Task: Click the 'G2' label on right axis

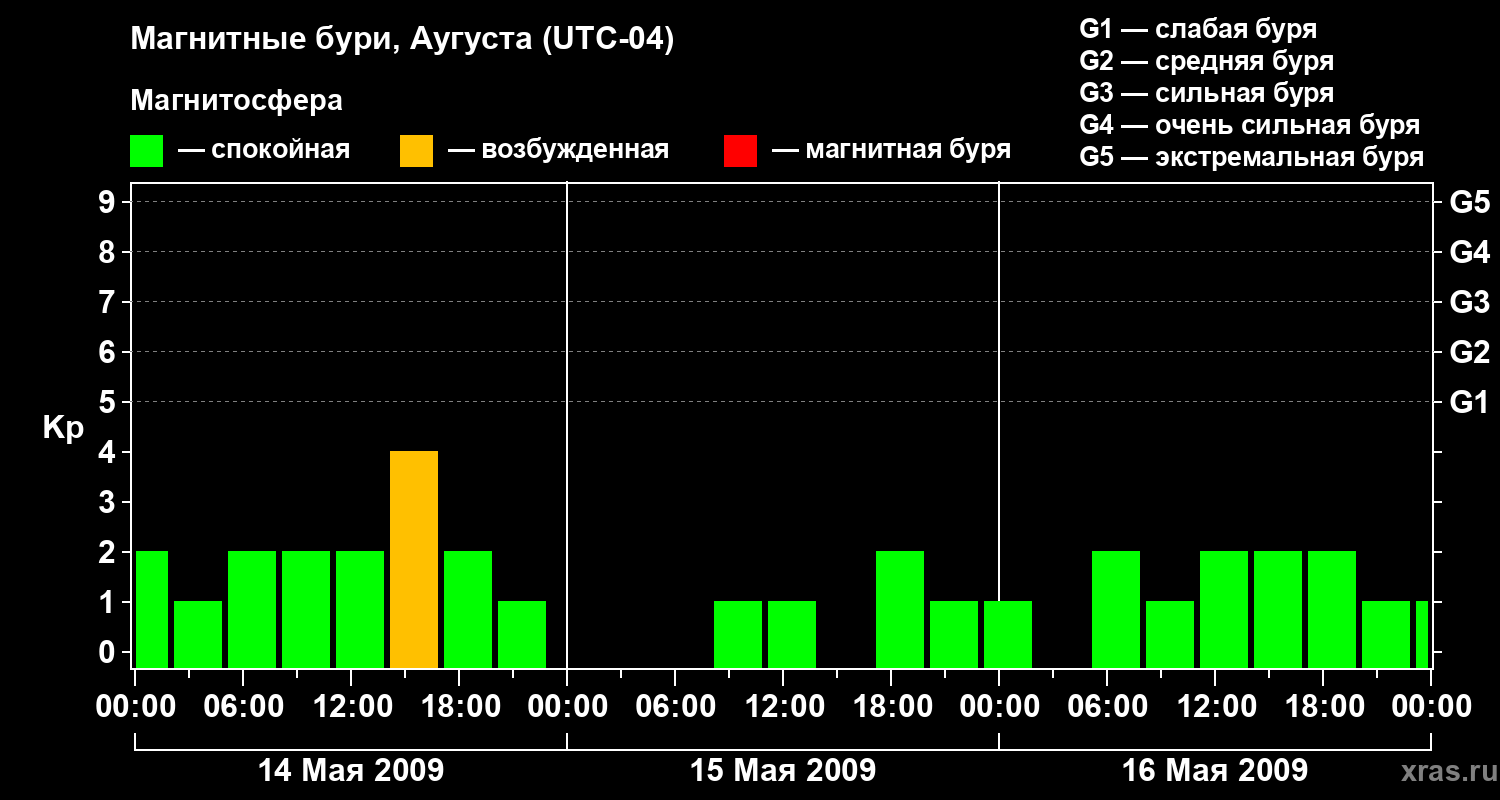Action: pos(1469,353)
